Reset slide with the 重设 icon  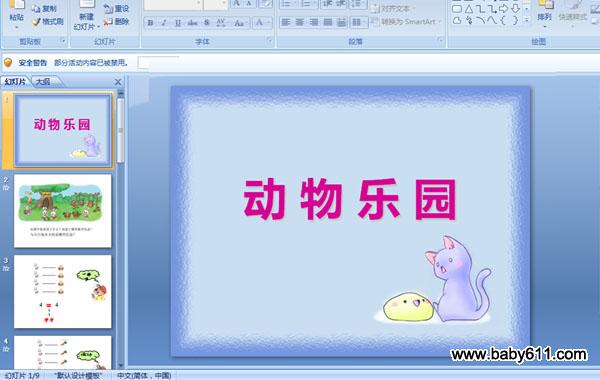click(117, 9)
